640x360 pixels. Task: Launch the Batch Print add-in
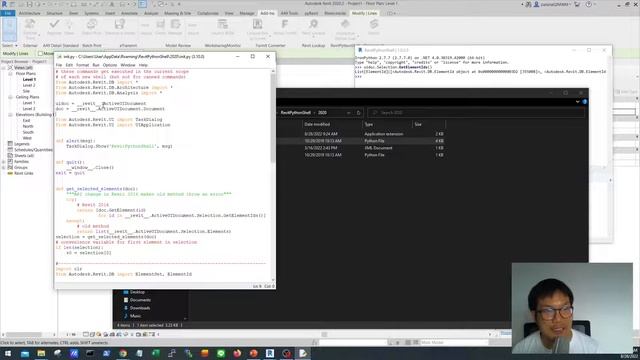coord(91,27)
